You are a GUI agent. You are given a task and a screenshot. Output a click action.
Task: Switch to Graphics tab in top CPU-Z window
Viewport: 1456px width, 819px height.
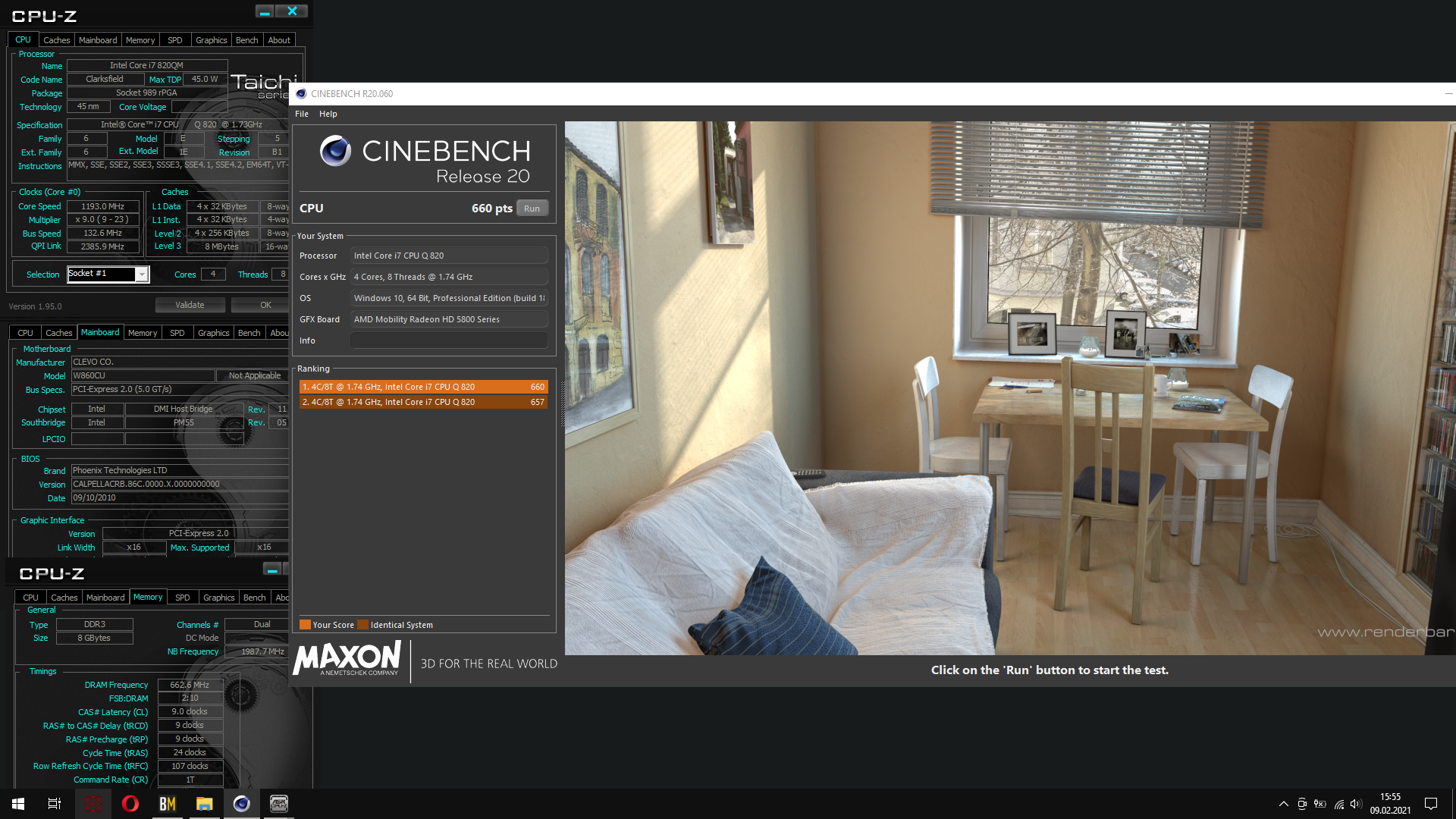(x=211, y=40)
